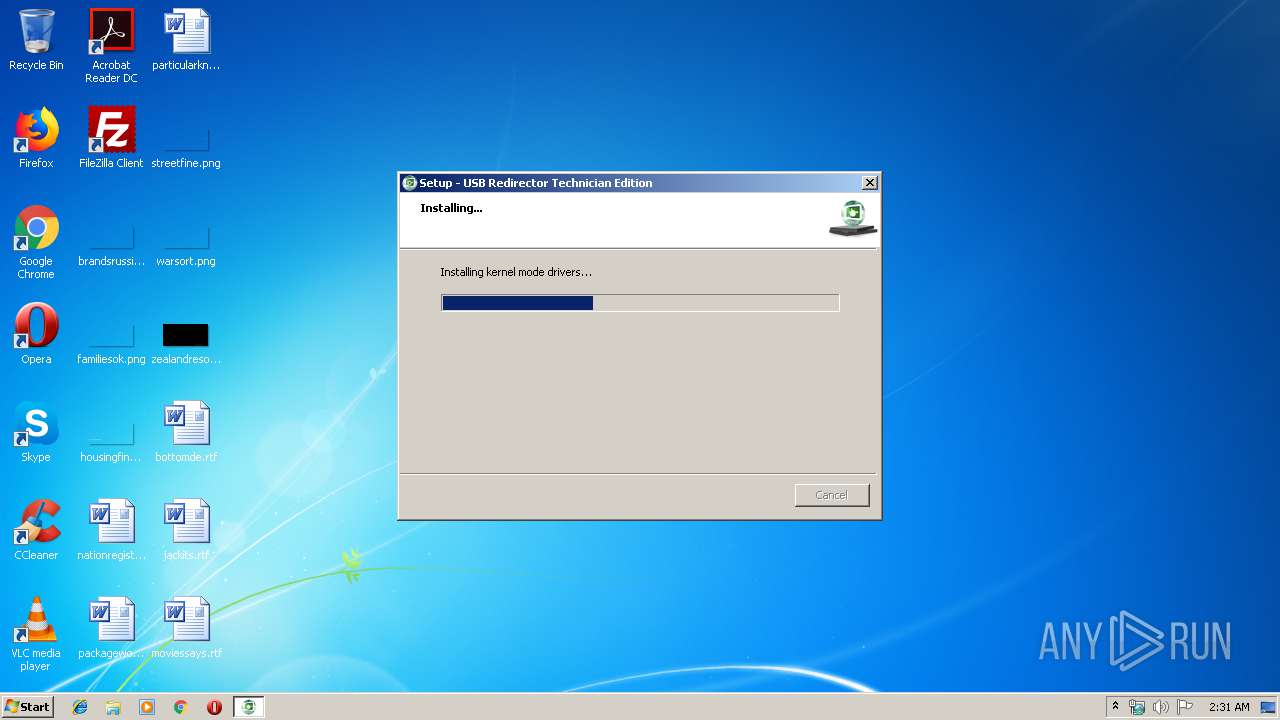
Task: Open the media player taskbar icon
Action: 147,707
